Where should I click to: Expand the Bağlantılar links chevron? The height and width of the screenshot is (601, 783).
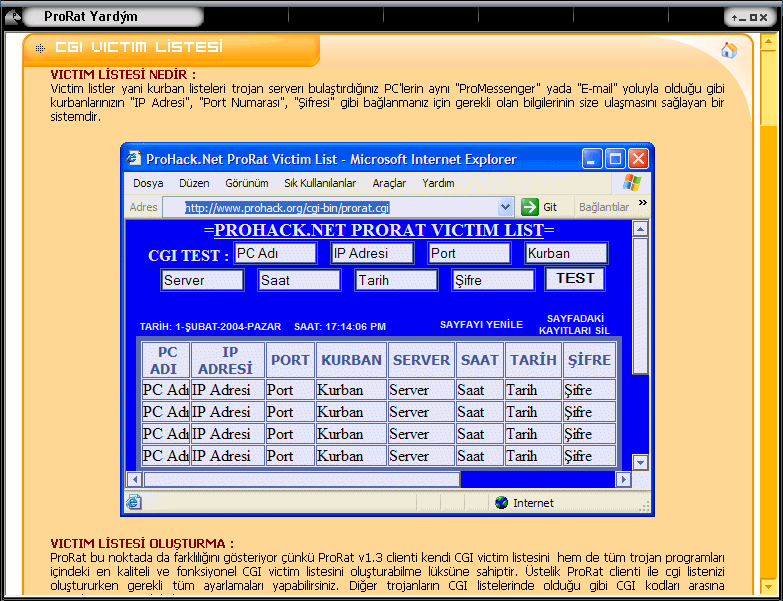coord(643,203)
